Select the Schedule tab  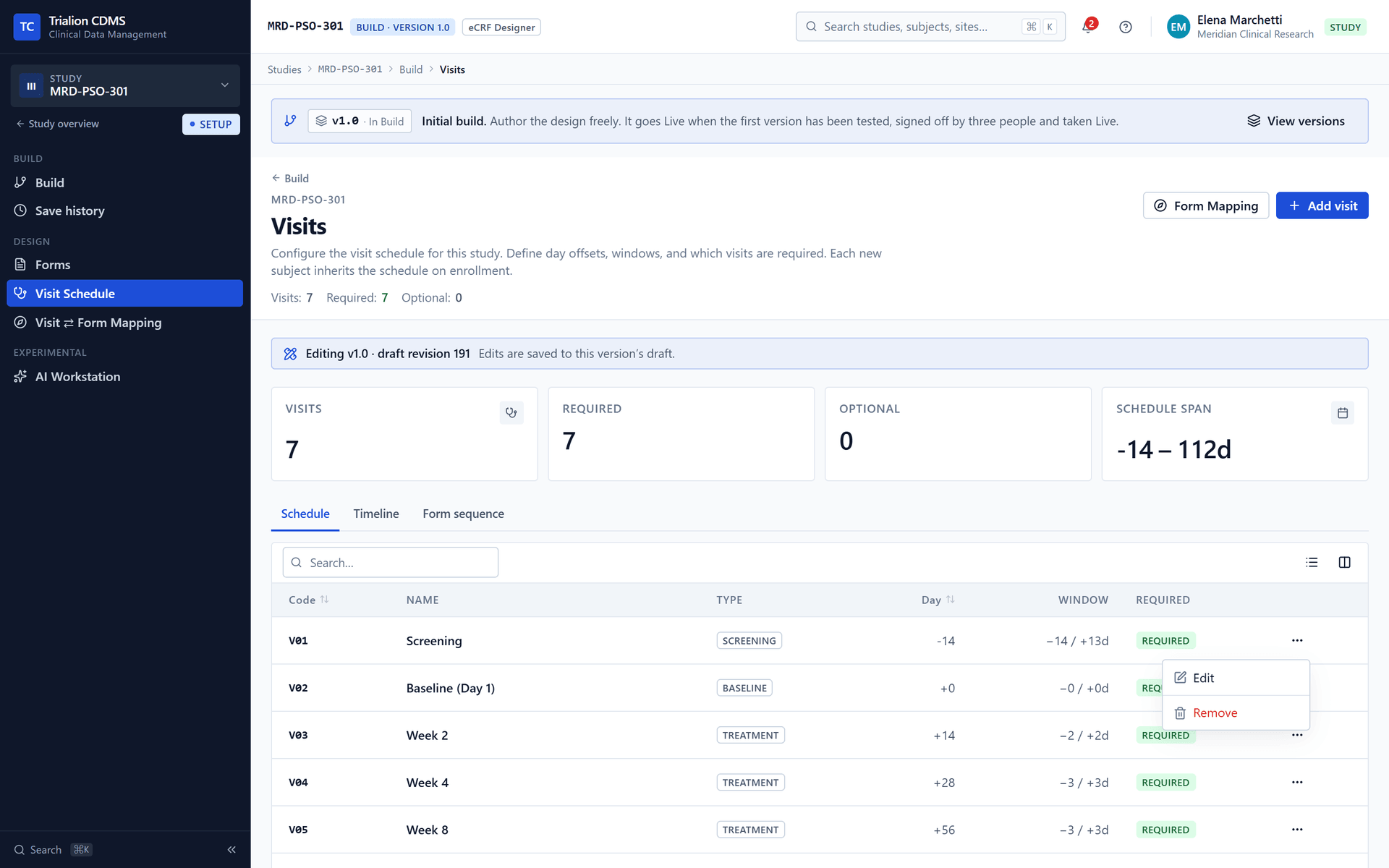click(305, 514)
